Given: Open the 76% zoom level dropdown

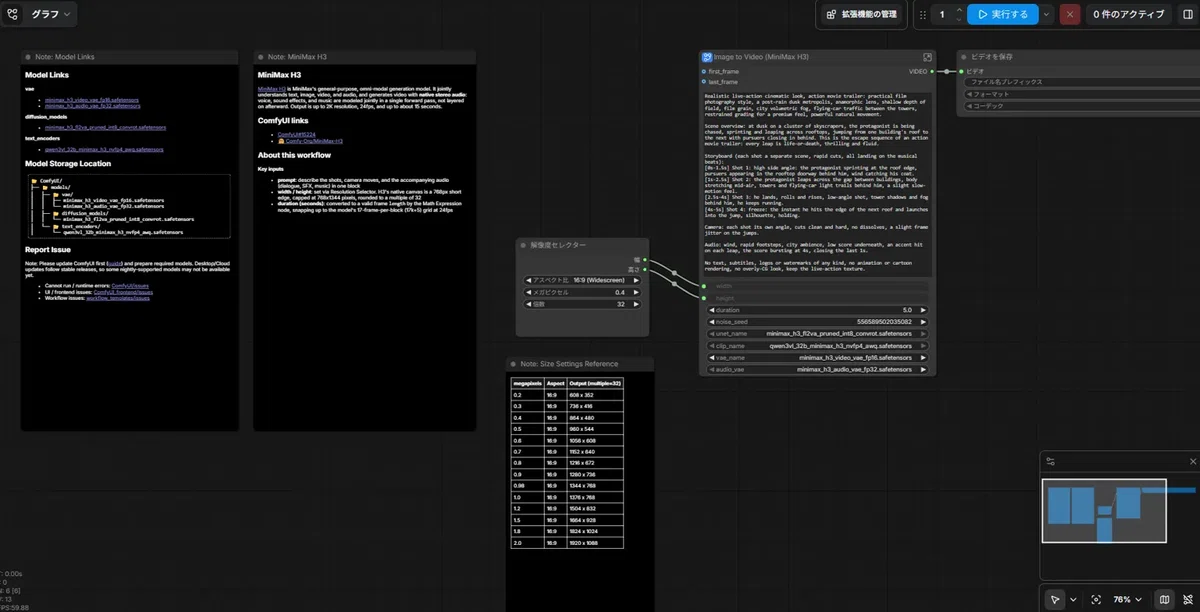Looking at the screenshot, I should coord(1127,599).
